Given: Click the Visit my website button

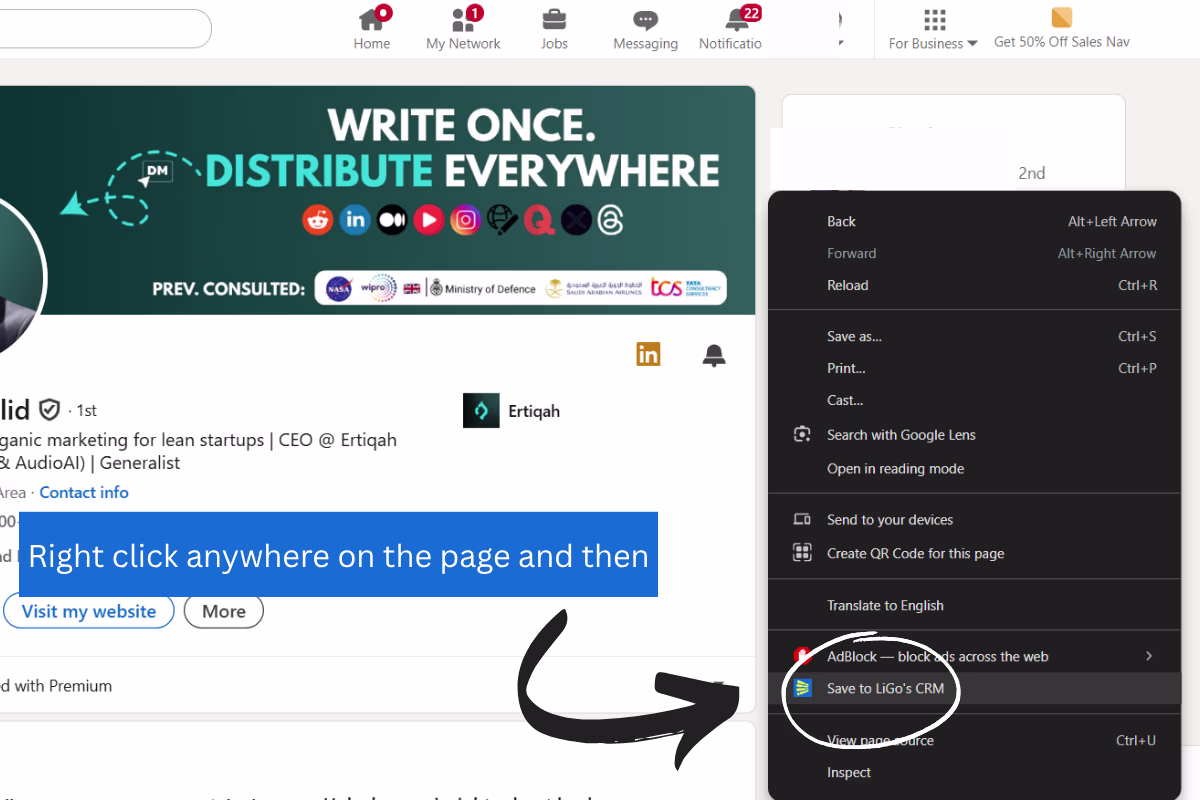Looking at the screenshot, I should coord(89,611).
